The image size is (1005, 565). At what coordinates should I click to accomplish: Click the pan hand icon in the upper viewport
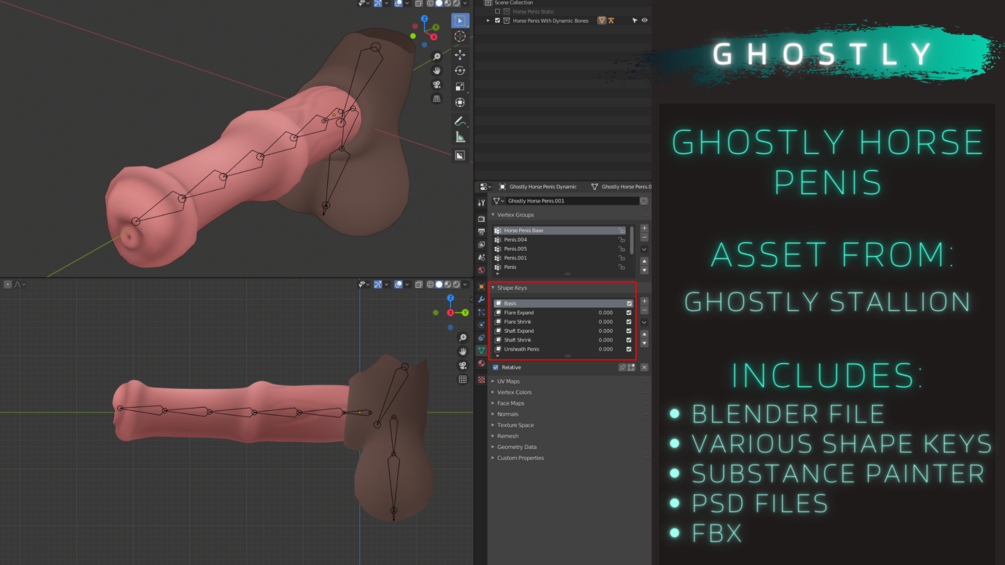pyautogui.click(x=436, y=70)
